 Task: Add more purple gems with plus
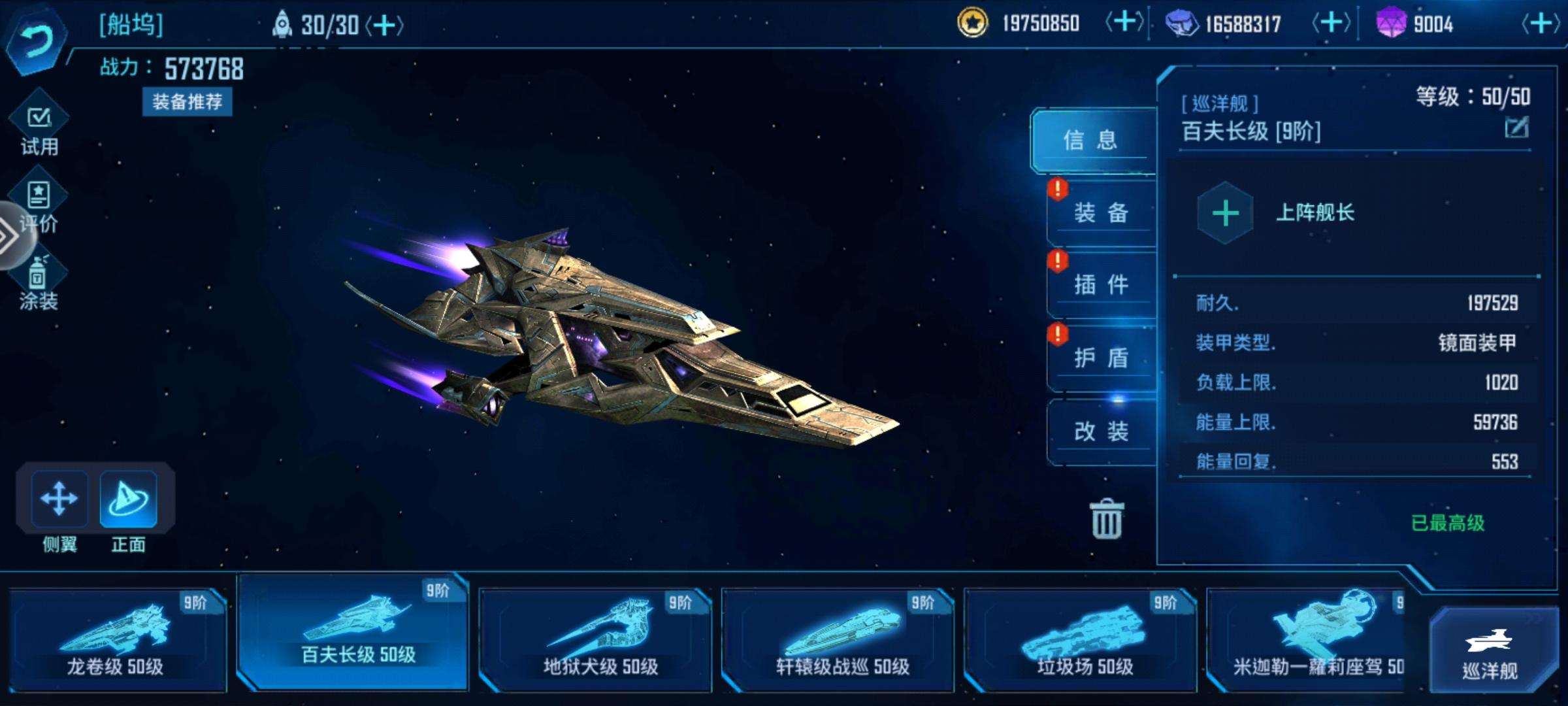click(1541, 24)
